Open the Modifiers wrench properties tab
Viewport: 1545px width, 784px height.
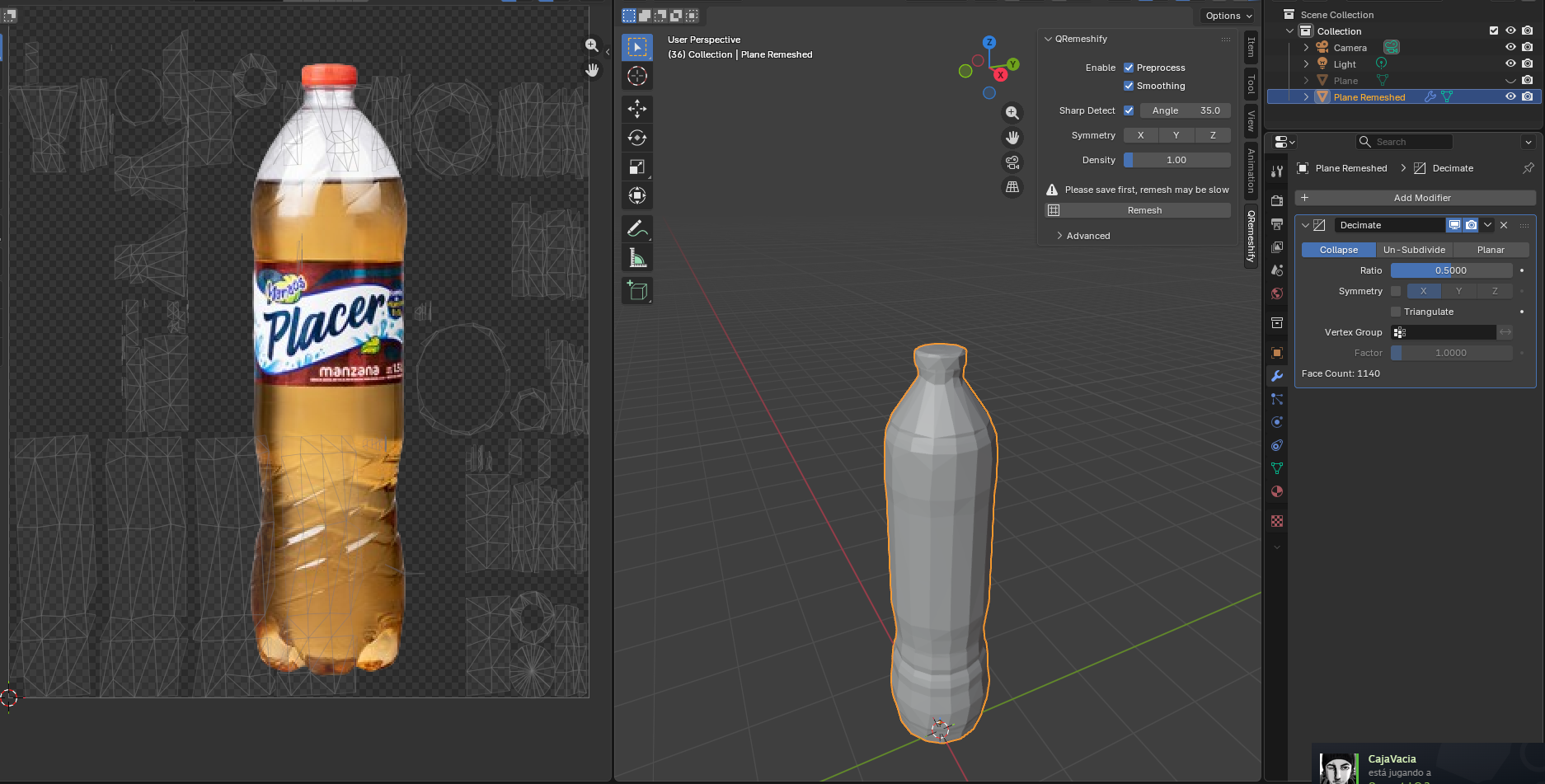pos(1277,376)
